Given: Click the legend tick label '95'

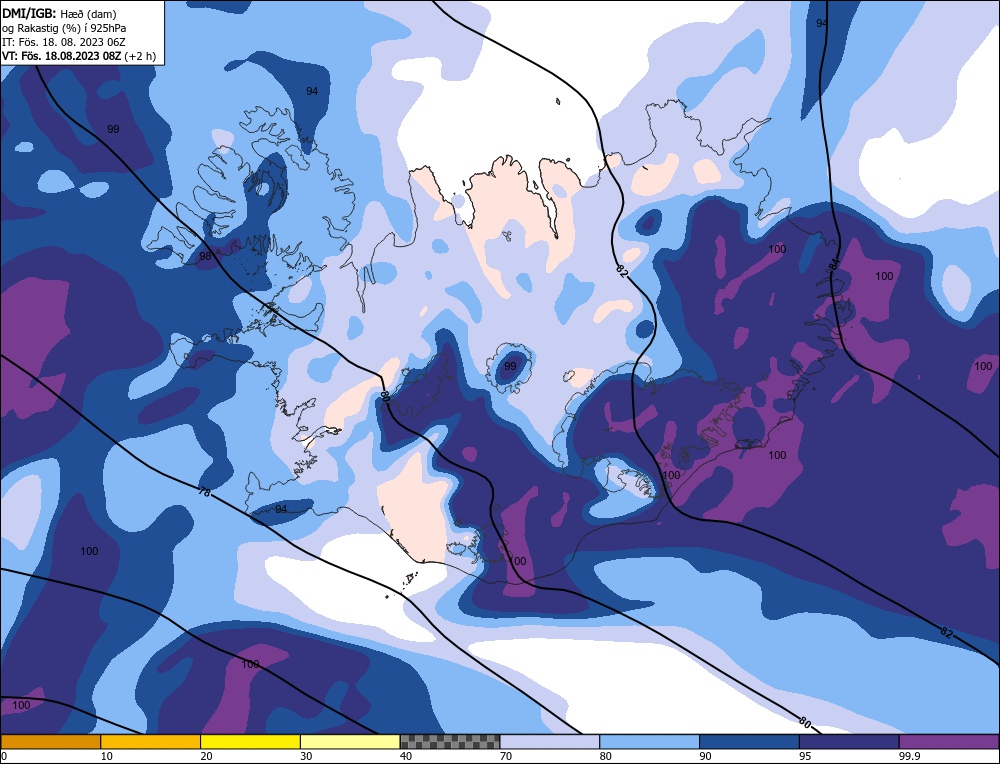Looking at the screenshot, I should [805, 756].
